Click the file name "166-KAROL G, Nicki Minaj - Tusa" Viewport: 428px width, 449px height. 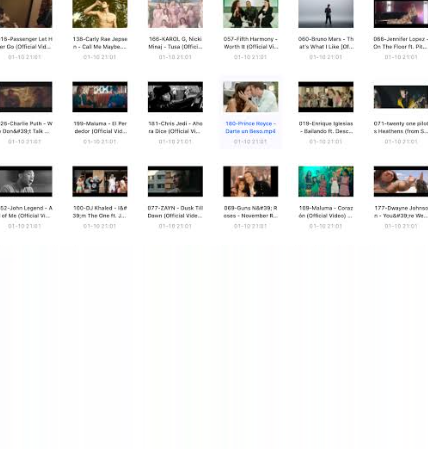[175, 43]
